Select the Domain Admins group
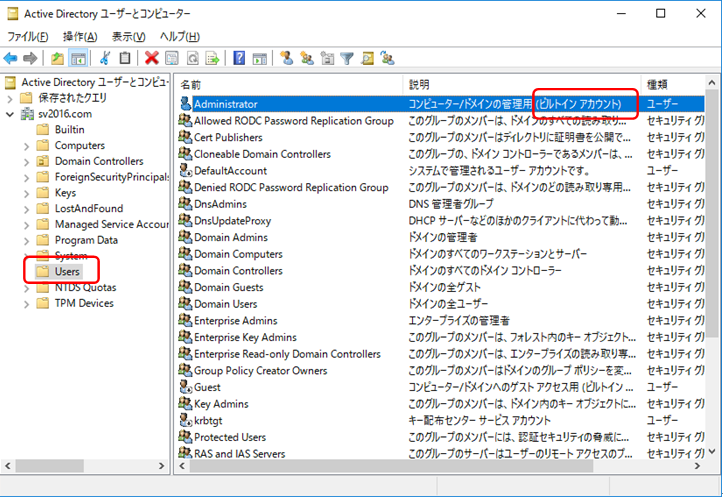 (231, 237)
